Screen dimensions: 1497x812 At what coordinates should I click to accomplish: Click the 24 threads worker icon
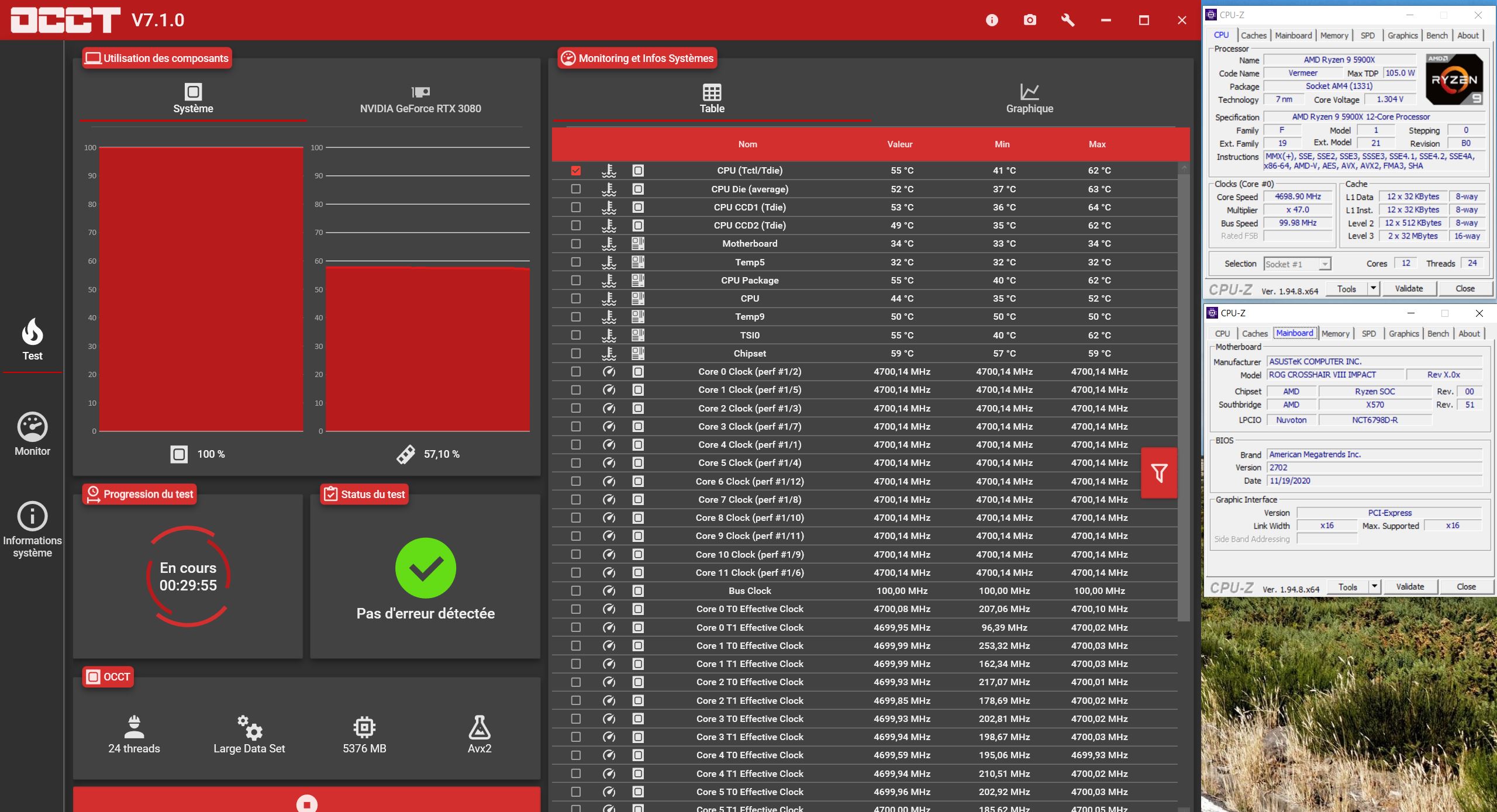[134, 727]
